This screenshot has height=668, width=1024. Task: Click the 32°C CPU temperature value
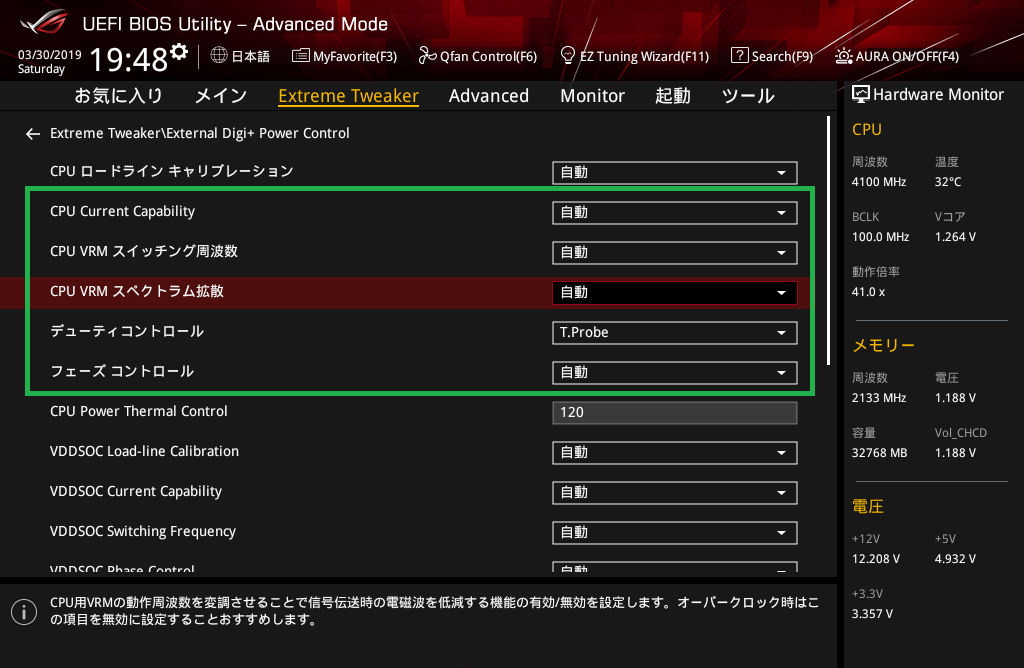click(948, 182)
